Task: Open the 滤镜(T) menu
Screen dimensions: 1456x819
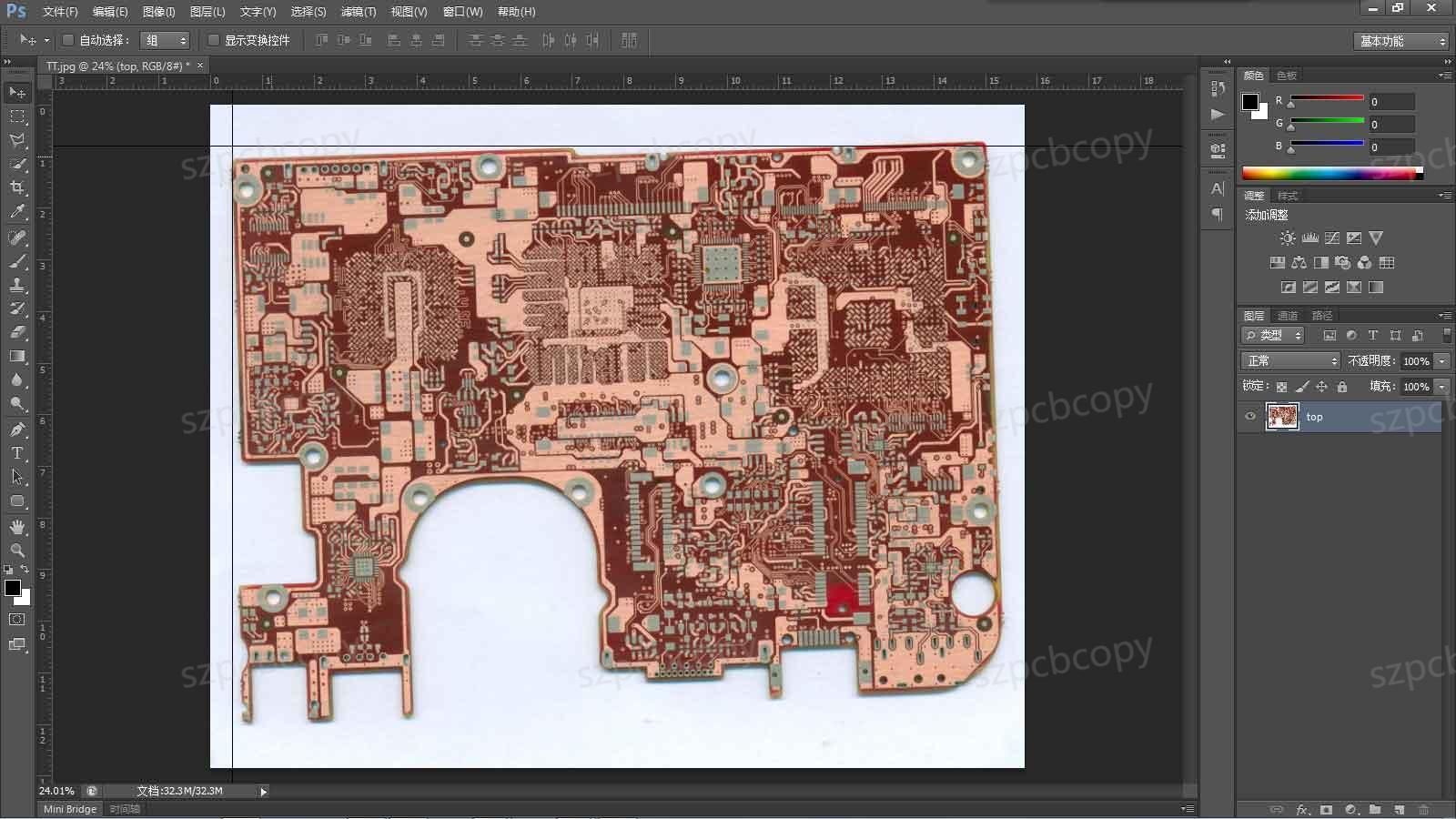Action: pos(358,12)
